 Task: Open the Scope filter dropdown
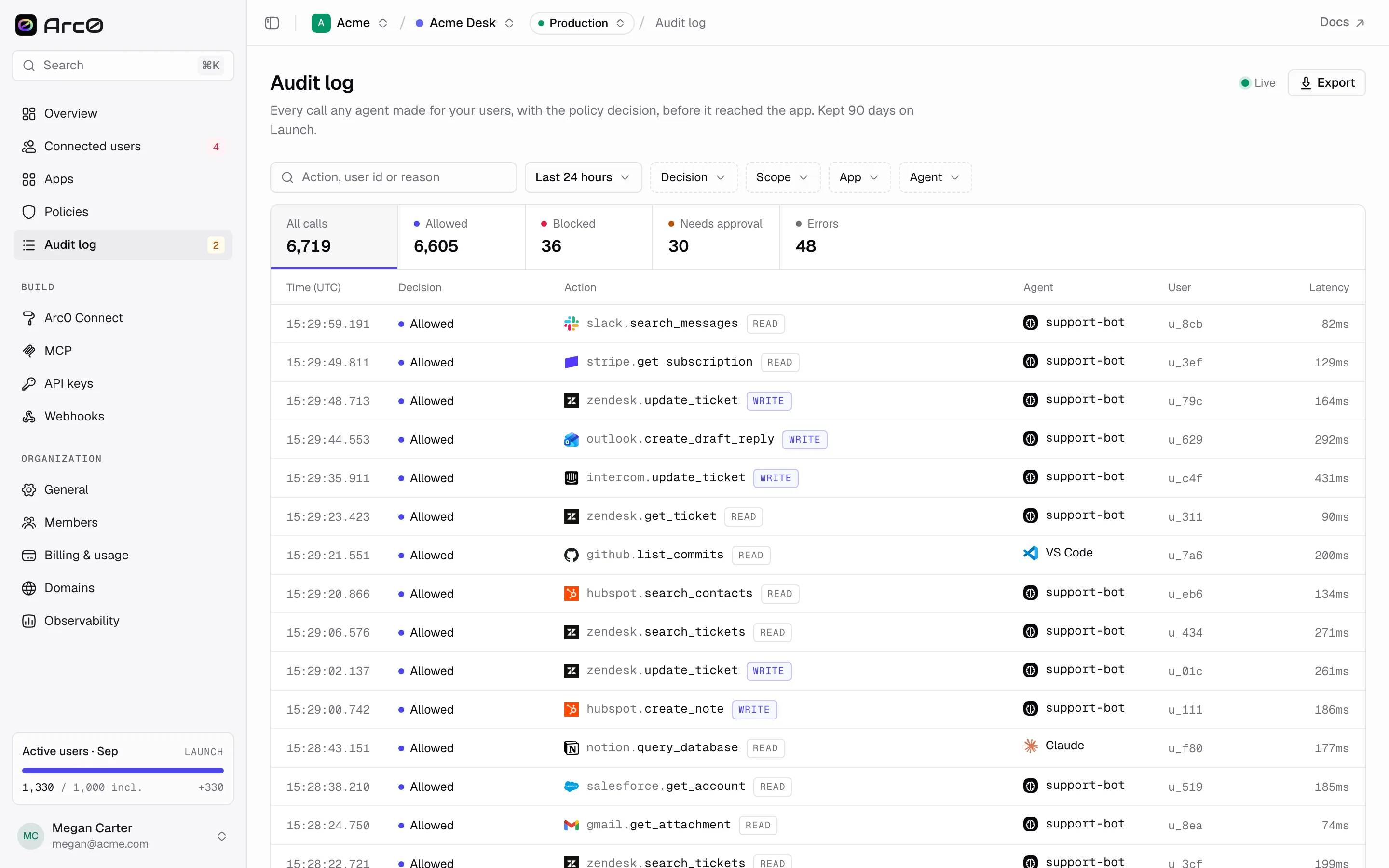[x=782, y=177]
